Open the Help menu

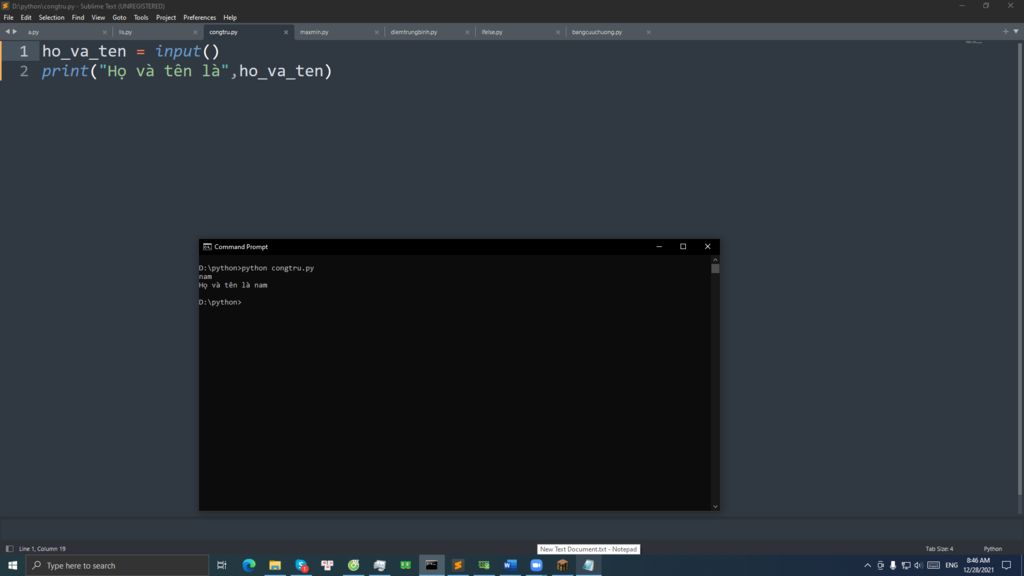(x=230, y=18)
